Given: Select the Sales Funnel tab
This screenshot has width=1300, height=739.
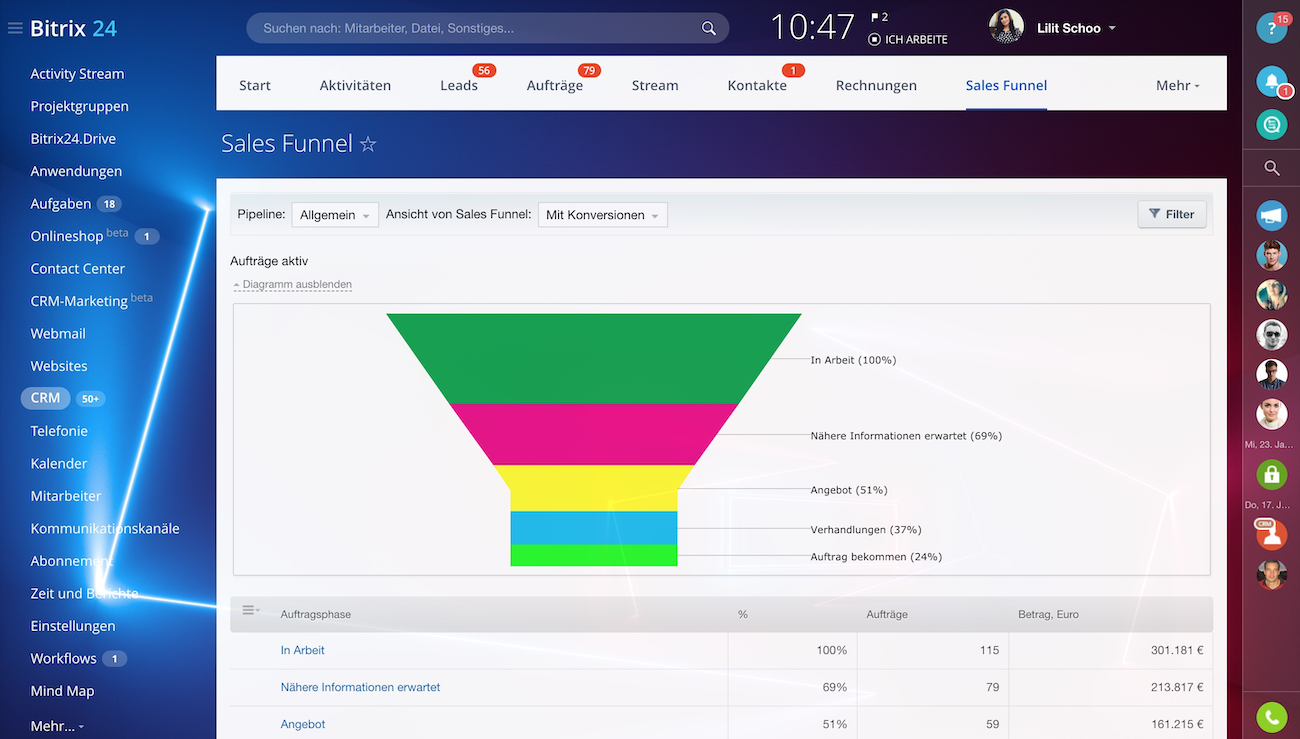Looking at the screenshot, I should [x=1006, y=85].
